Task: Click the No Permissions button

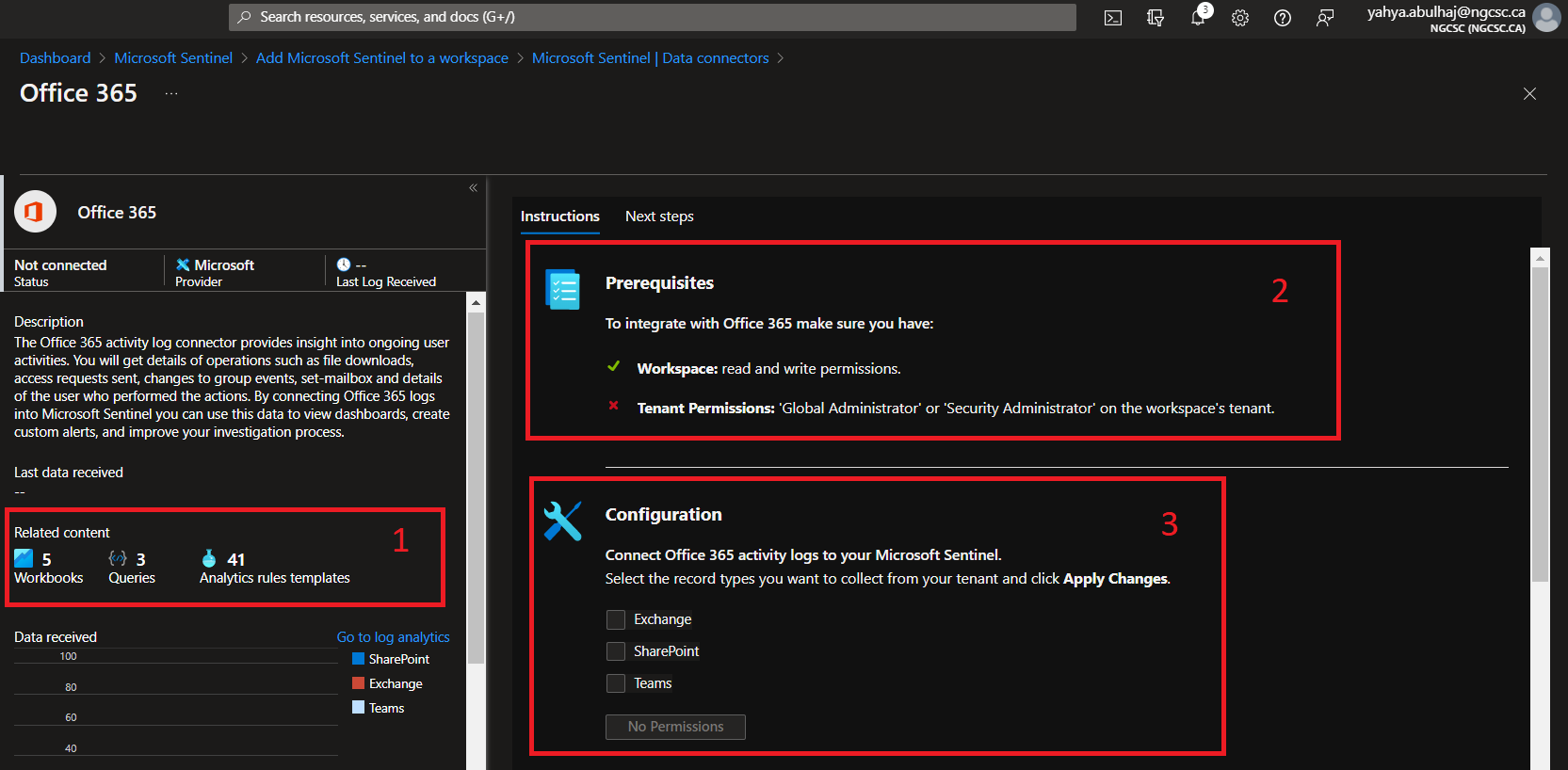Action: (675, 727)
